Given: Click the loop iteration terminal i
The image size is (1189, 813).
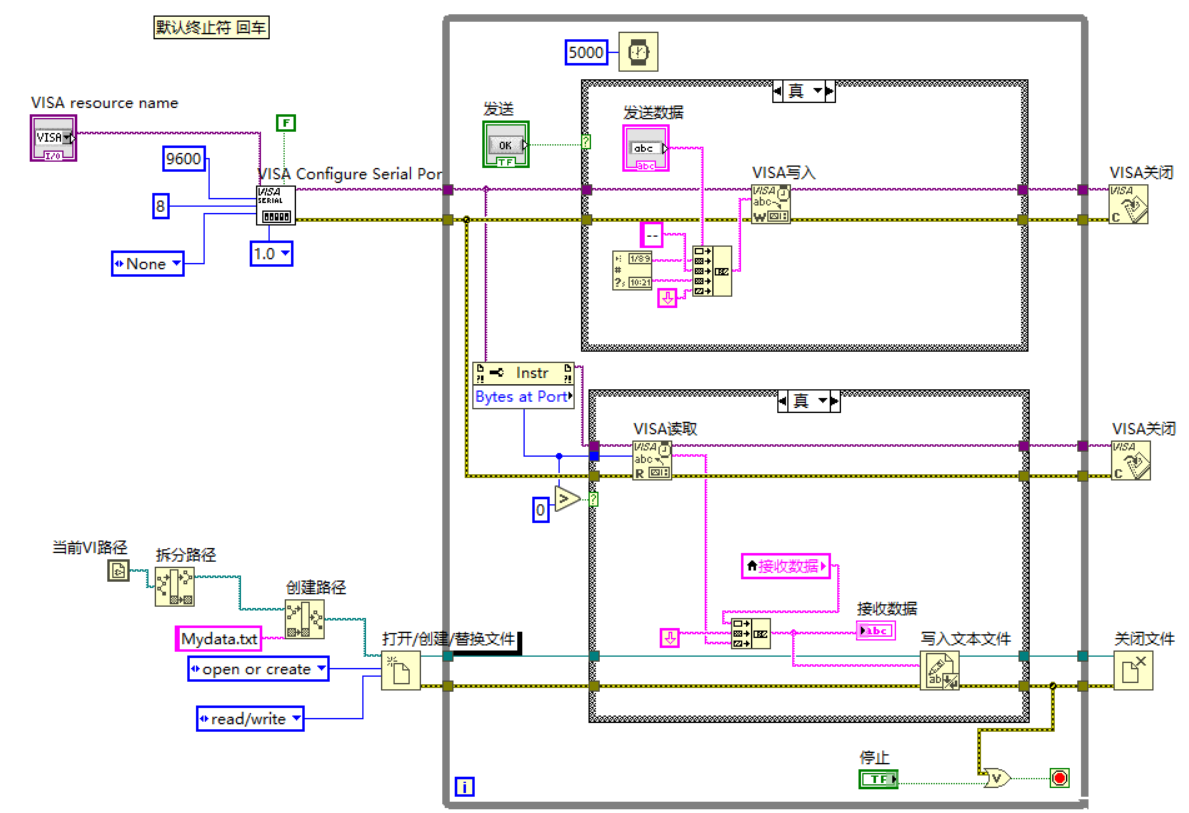Looking at the screenshot, I should (464, 786).
